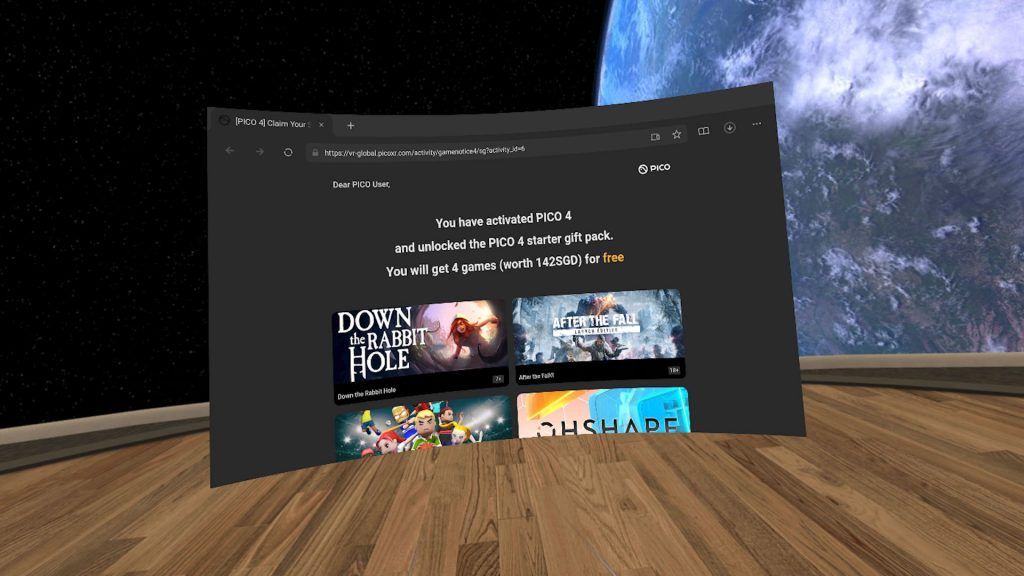Click the lock icon in the address bar
The height and width of the screenshot is (576, 1024).
point(315,153)
